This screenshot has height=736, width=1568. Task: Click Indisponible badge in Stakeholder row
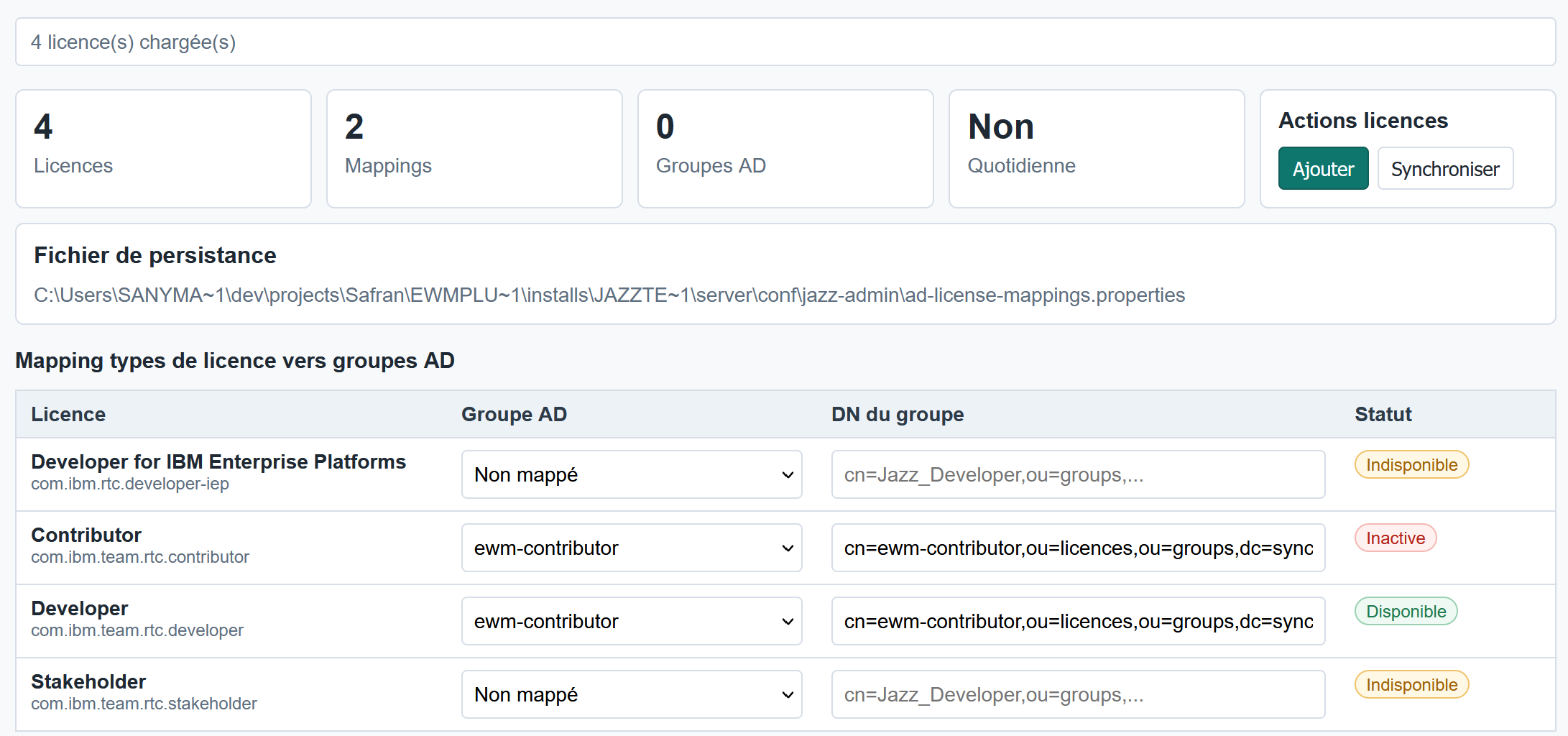(1411, 684)
